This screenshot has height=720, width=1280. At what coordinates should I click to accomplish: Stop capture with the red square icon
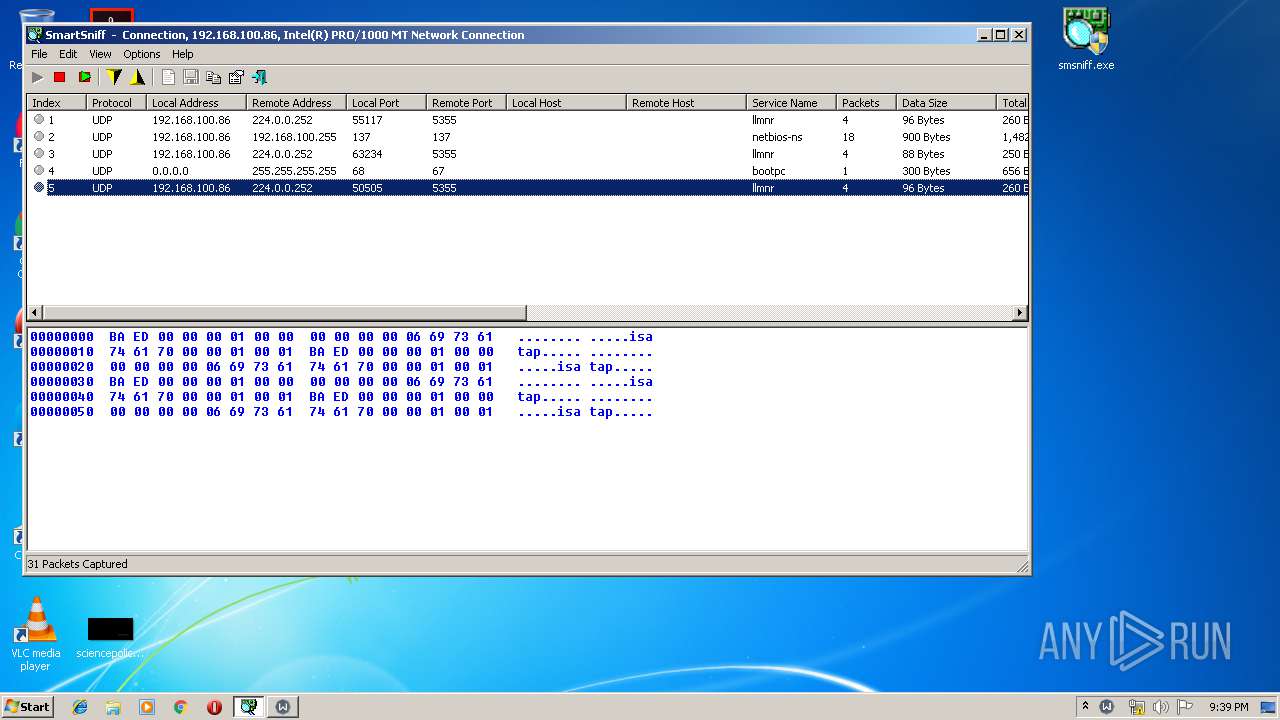tap(59, 77)
